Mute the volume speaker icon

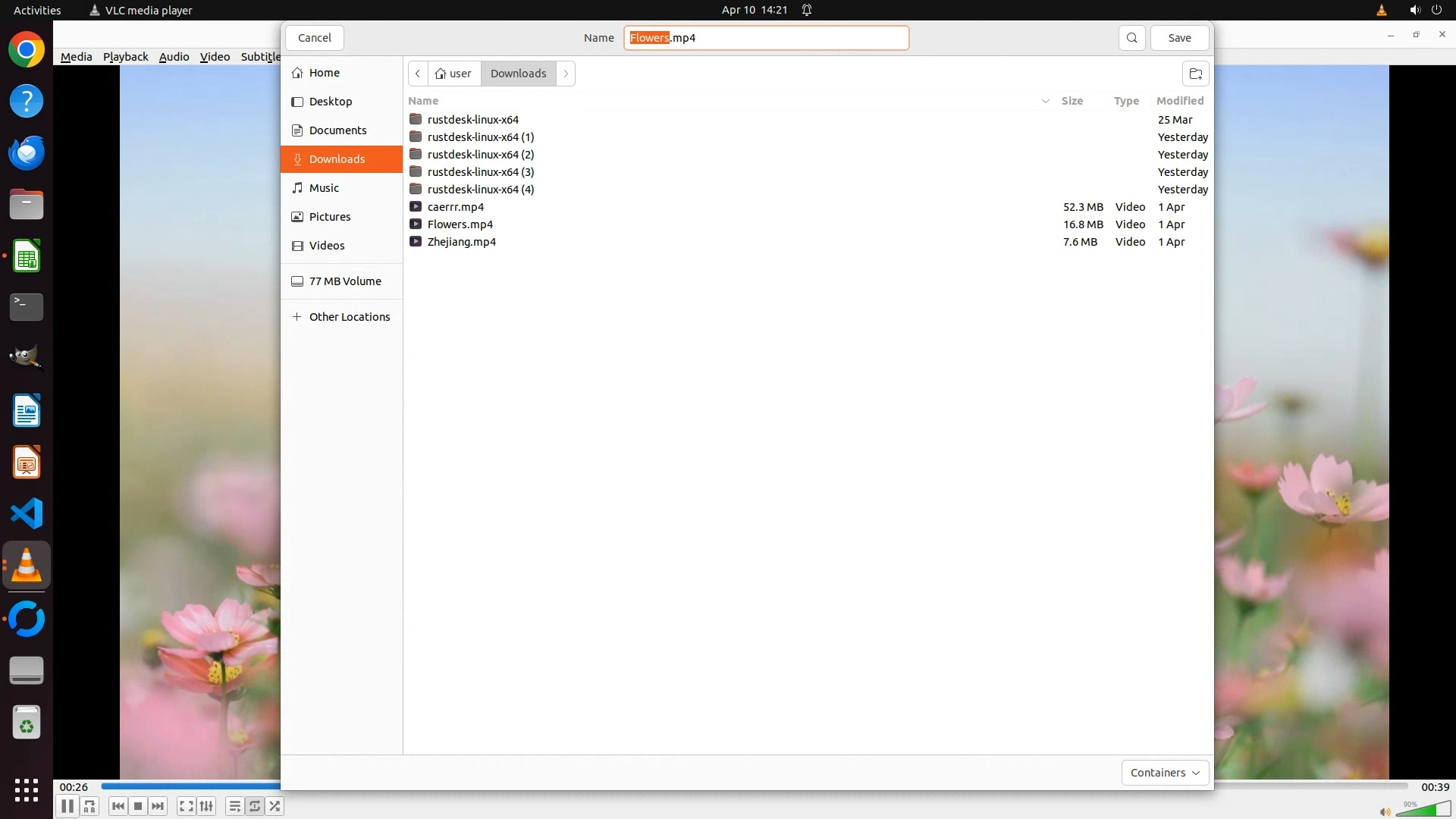(1385, 811)
